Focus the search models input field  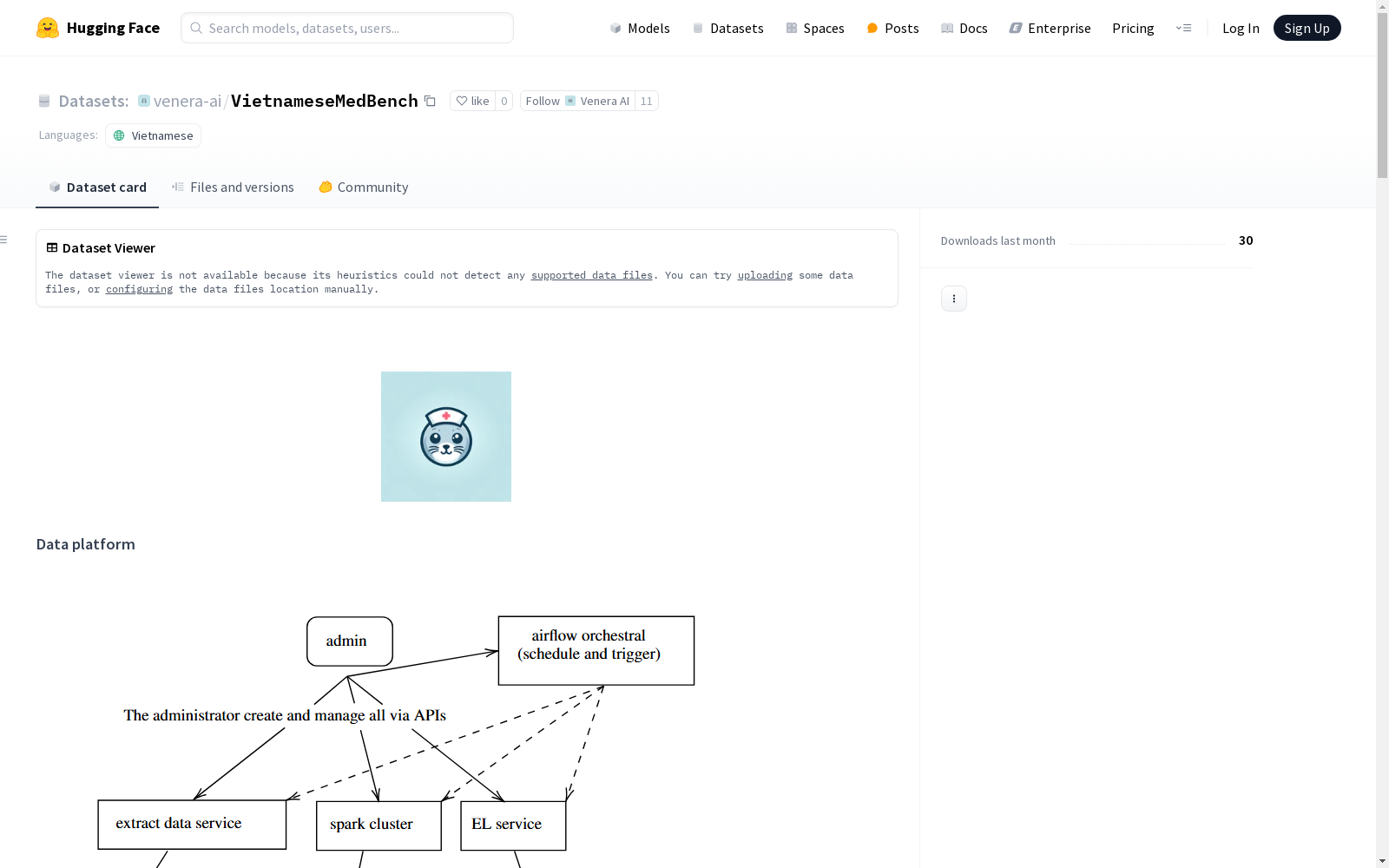pos(347,28)
